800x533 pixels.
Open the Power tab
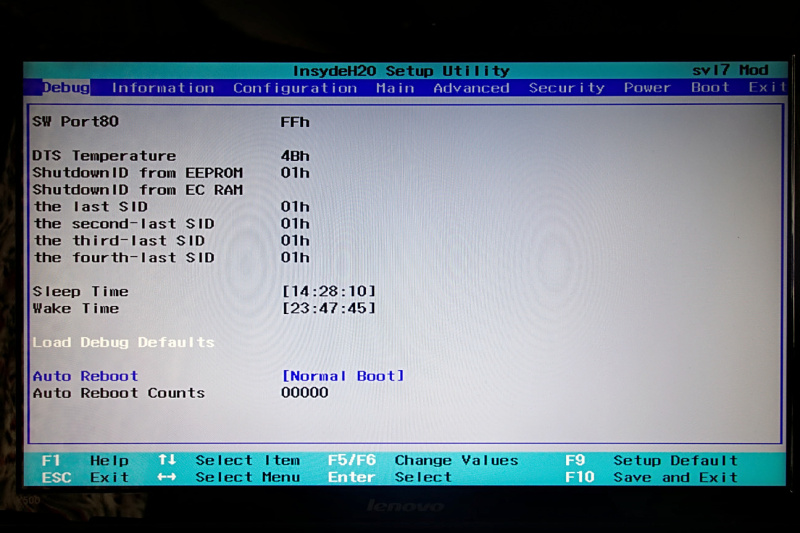[x=647, y=88]
